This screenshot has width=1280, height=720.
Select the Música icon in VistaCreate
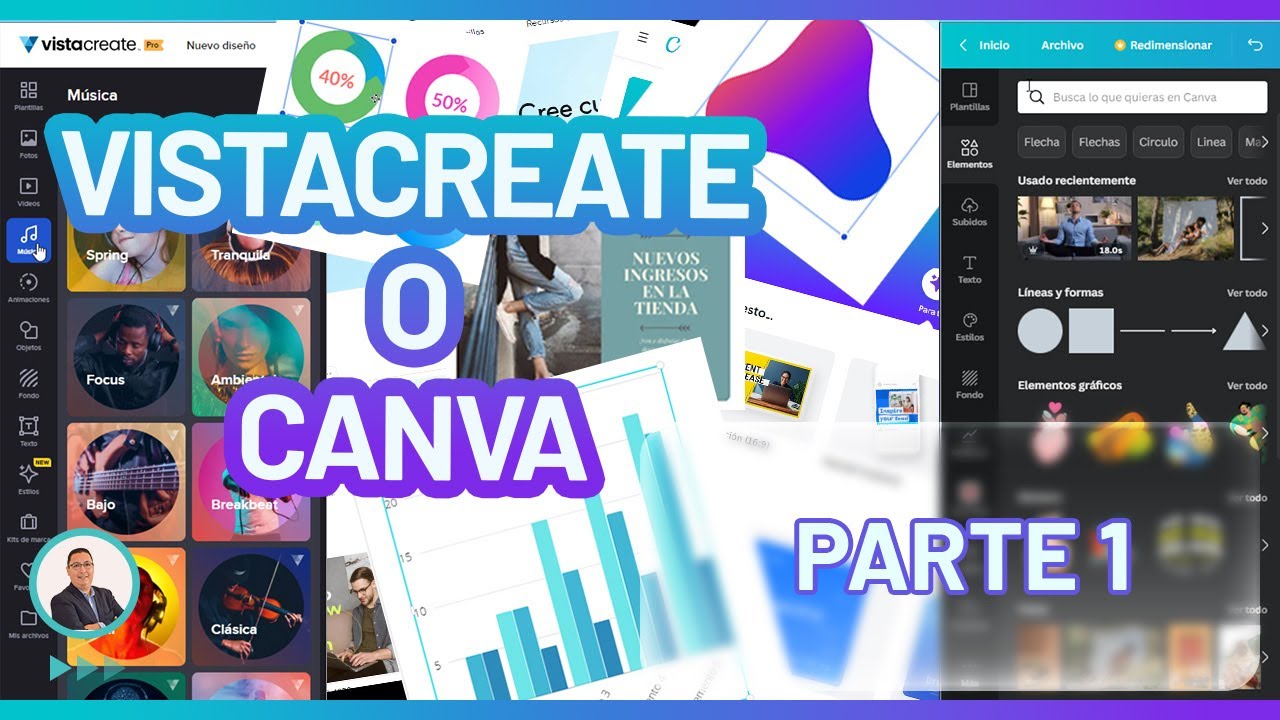tap(28, 240)
